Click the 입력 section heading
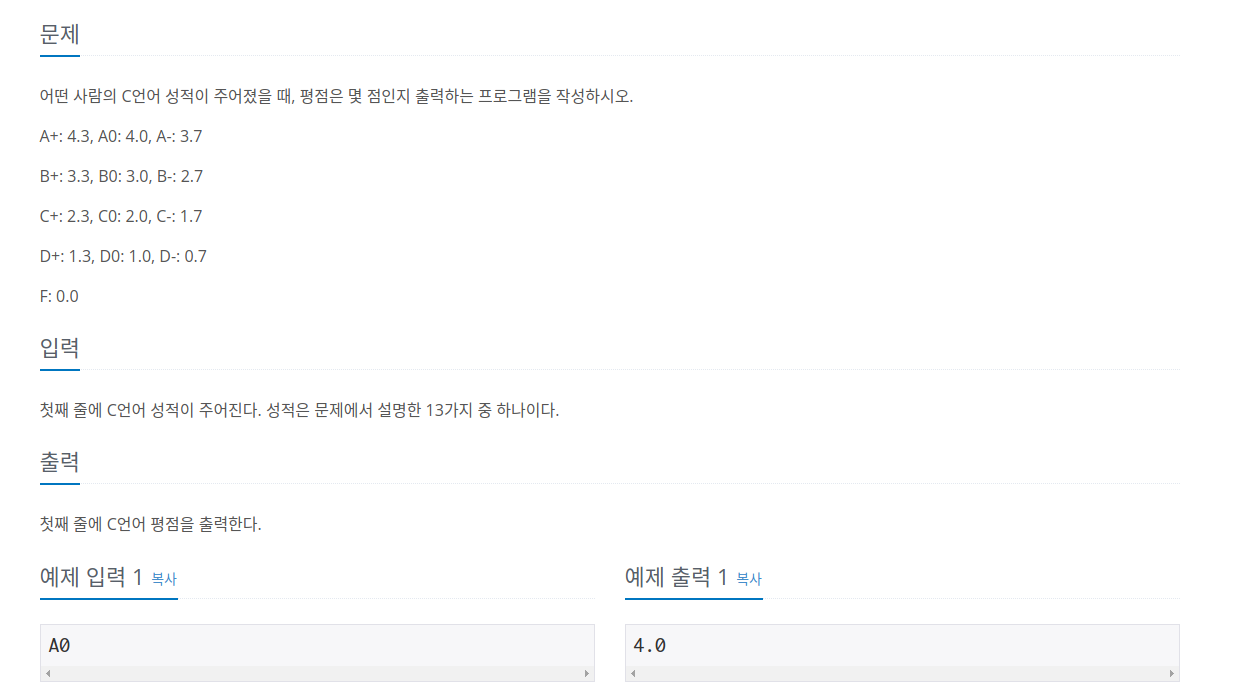Screen dimensions: 1251x700 pos(60,348)
